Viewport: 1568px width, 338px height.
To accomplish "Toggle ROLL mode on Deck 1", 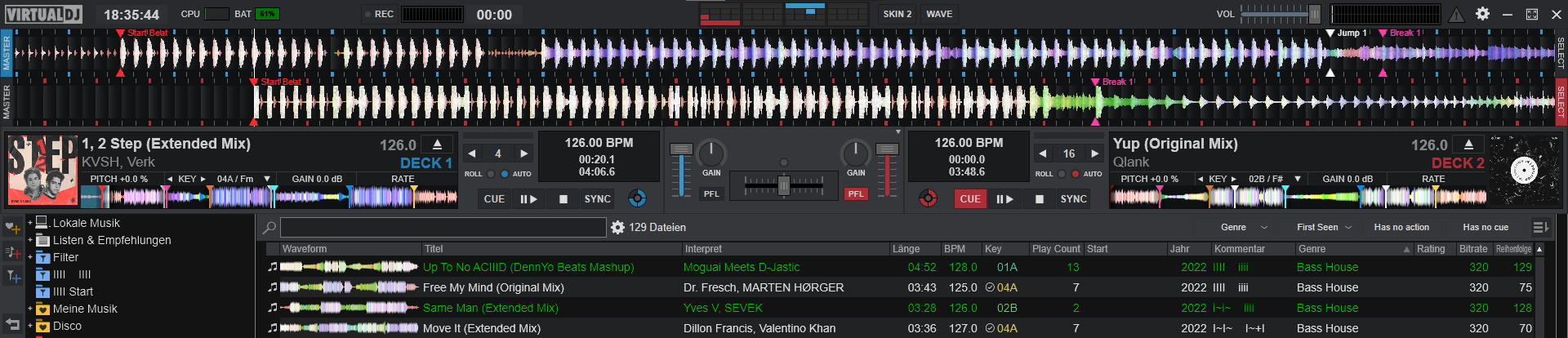I will [x=491, y=174].
